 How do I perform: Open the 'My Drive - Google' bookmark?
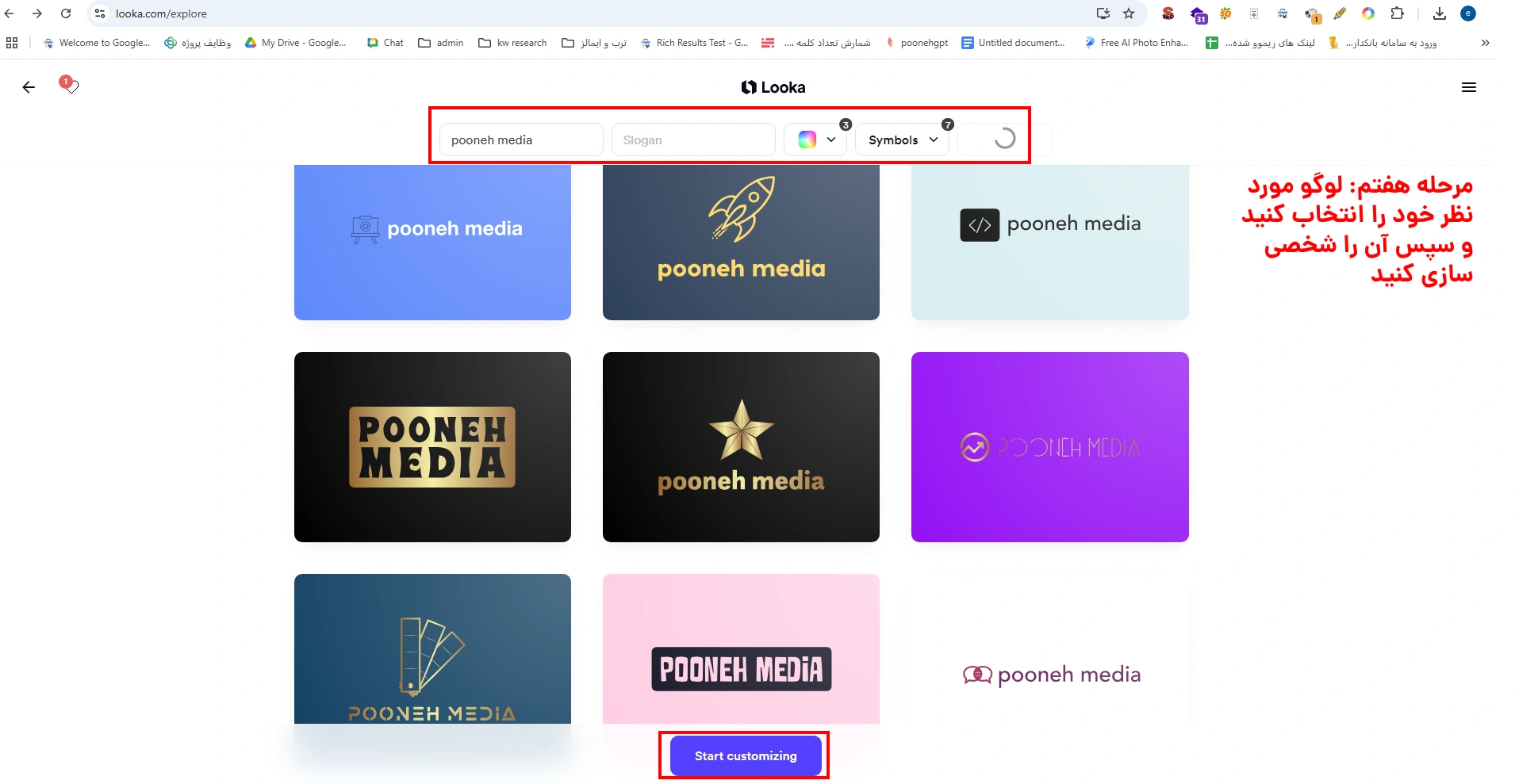tap(295, 43)
